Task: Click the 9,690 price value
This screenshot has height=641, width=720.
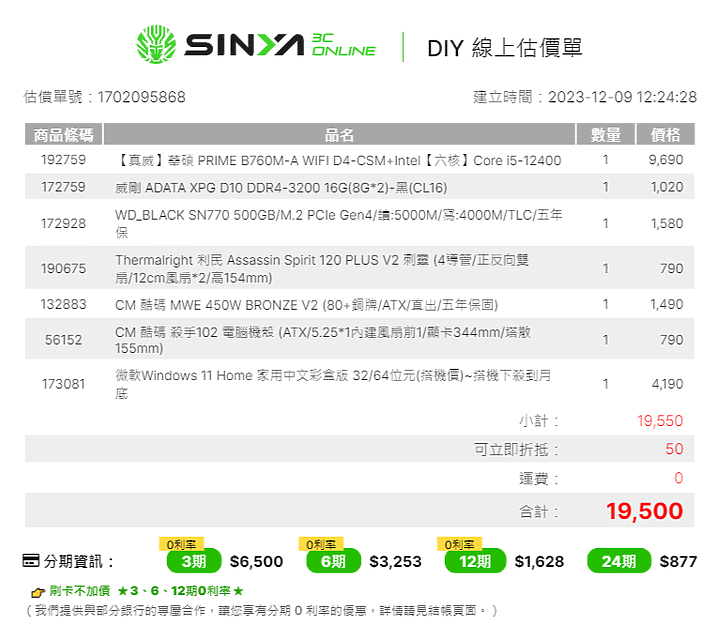Action: click(666, 160)
